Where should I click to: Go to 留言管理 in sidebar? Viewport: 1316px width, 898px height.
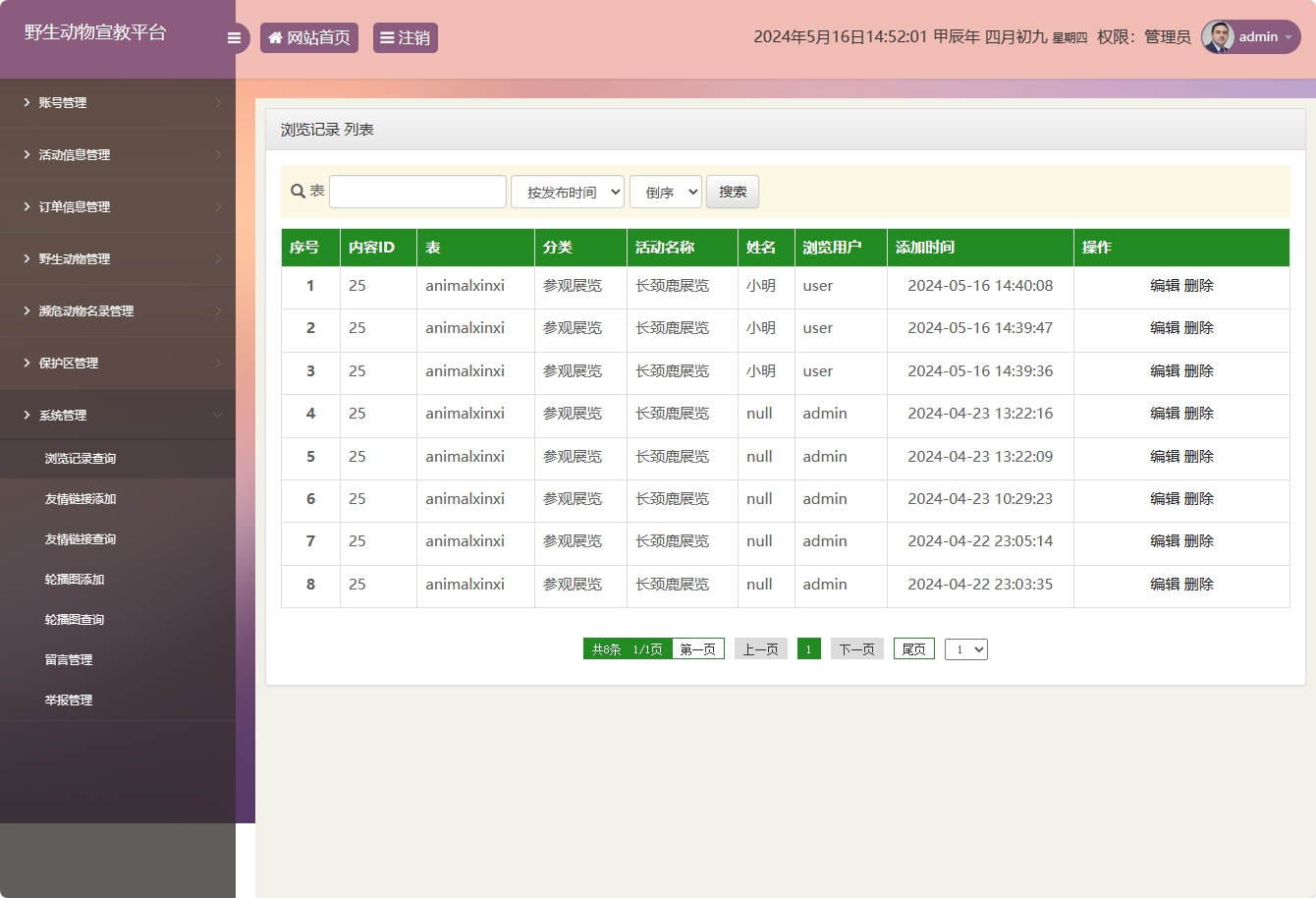tap(69, 660)
